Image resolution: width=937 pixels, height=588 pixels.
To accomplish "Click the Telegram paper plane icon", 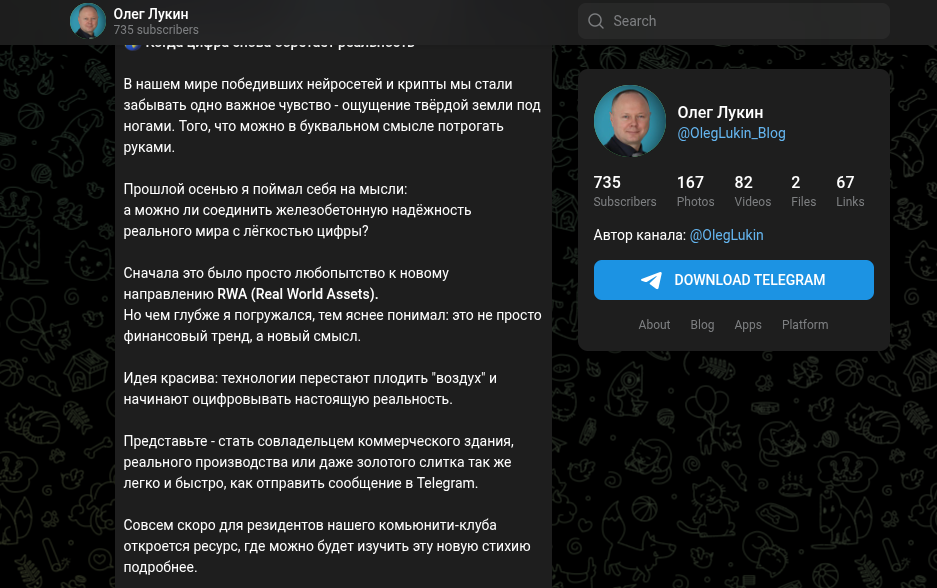I will pyautogui.click(x=652, y=280).
